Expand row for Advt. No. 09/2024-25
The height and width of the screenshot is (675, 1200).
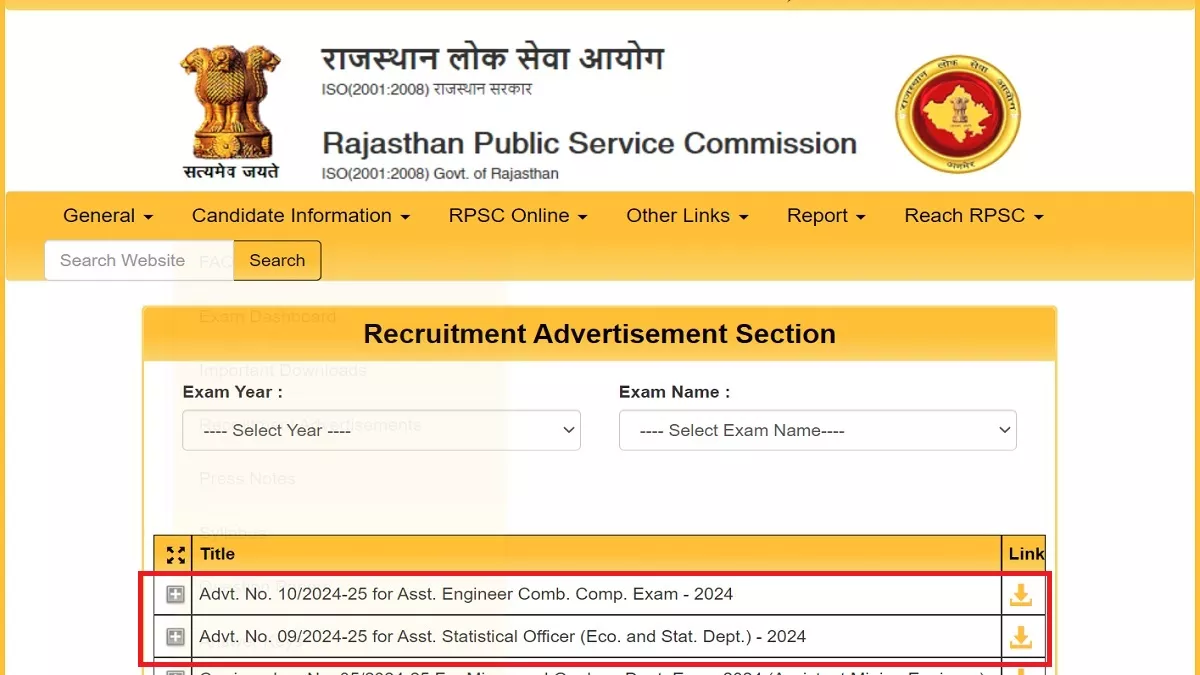(x=175, y=637)
